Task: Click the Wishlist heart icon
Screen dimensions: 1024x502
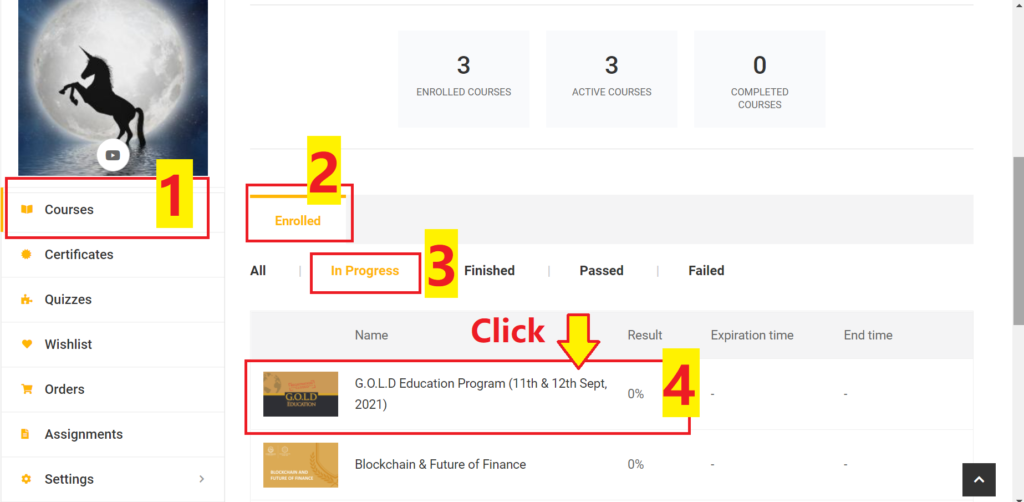Action: tap(27, 344)
